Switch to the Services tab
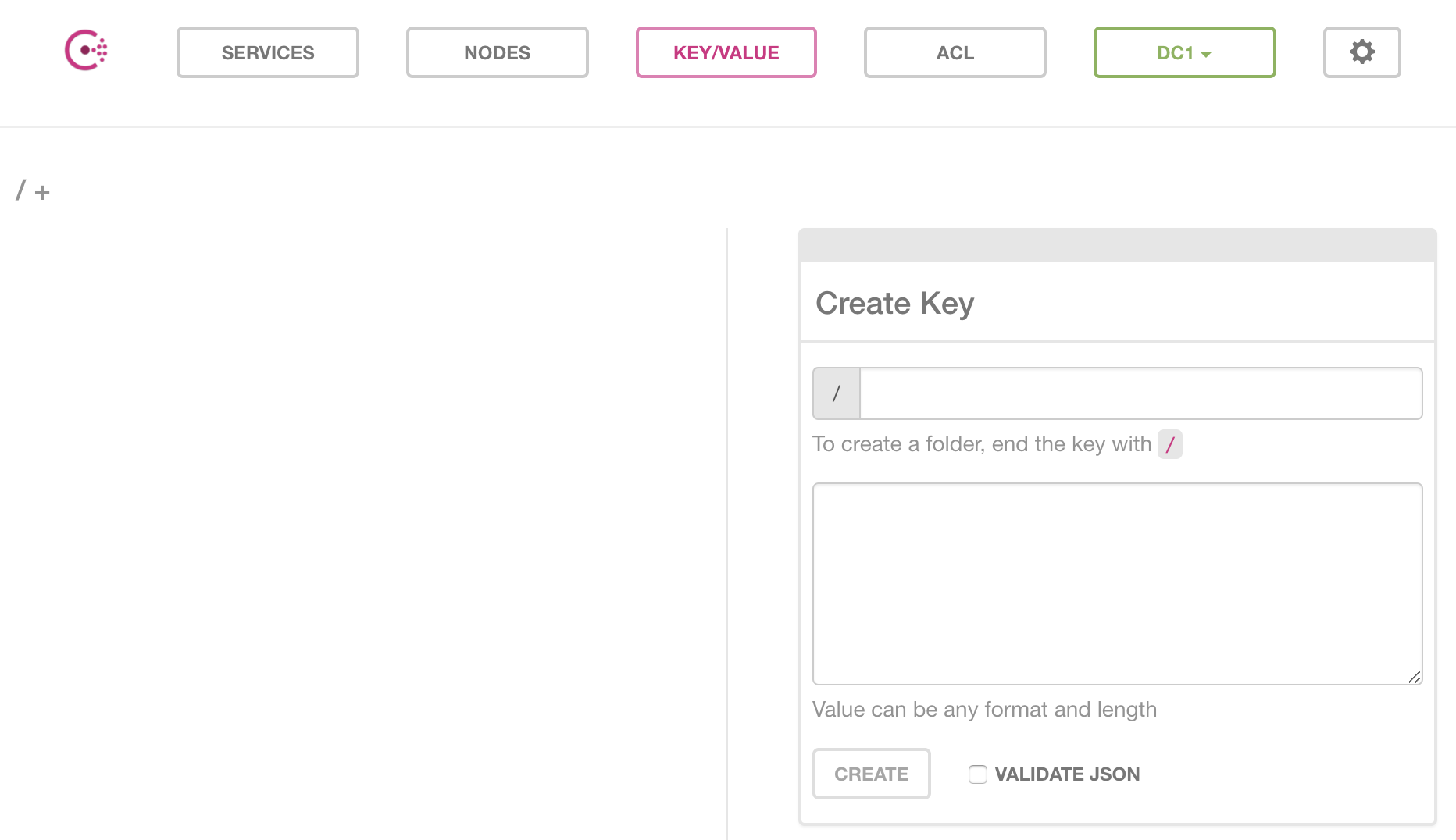This screenshot has height=840, width=1456. (x=267, y=52)
